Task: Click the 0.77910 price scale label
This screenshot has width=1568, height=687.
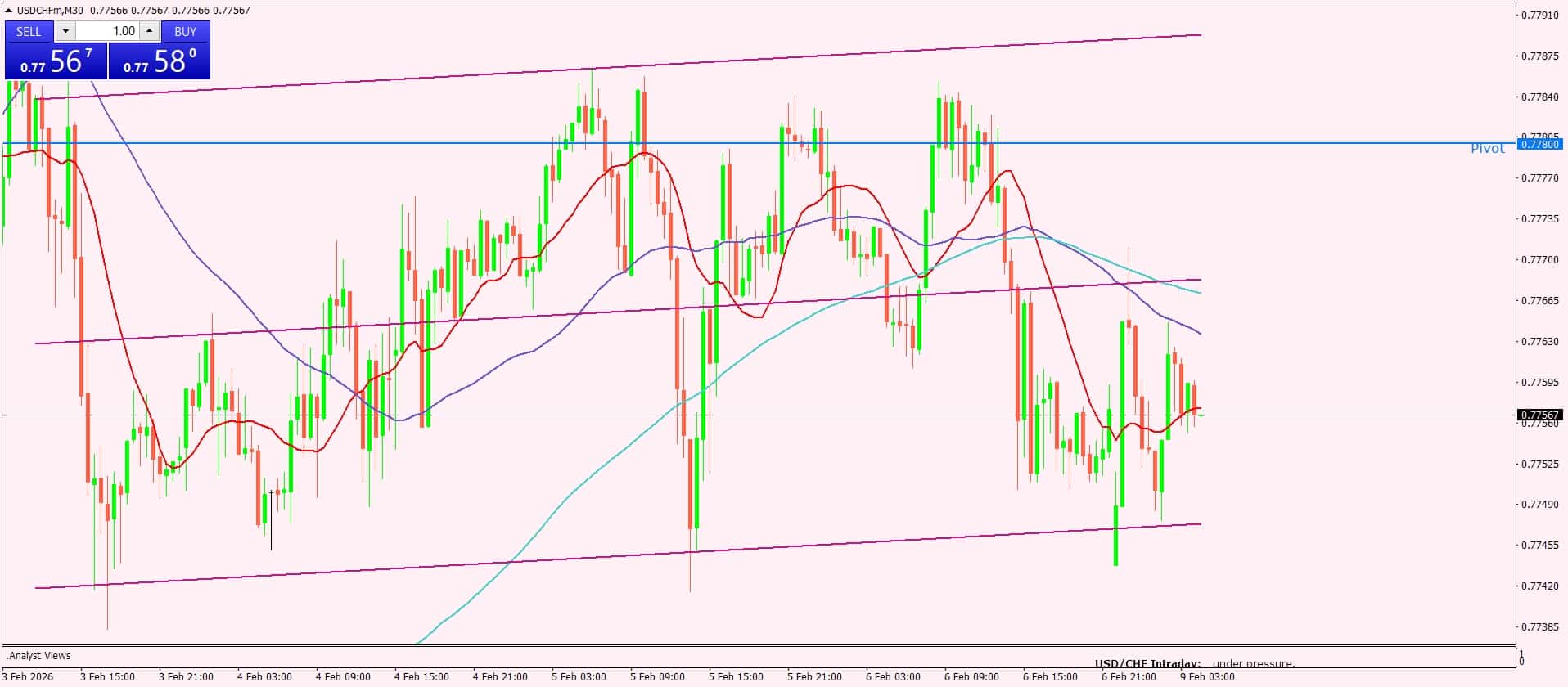Action: (1539, 15)
